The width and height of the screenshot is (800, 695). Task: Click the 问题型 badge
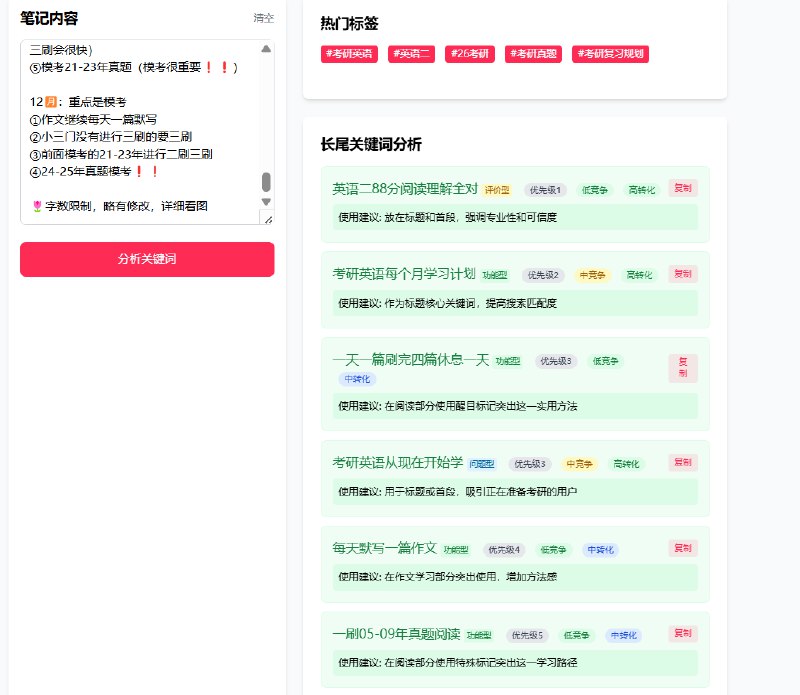pos(482,464)
